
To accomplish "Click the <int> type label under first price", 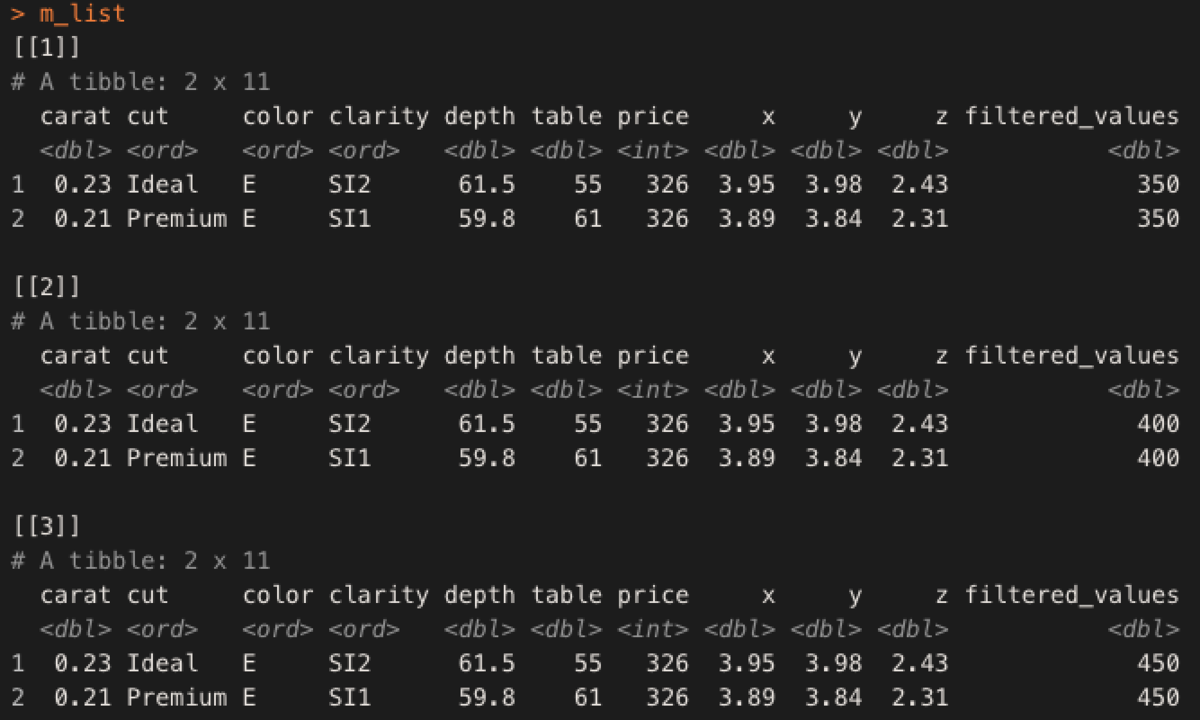I will click(653, 151).
